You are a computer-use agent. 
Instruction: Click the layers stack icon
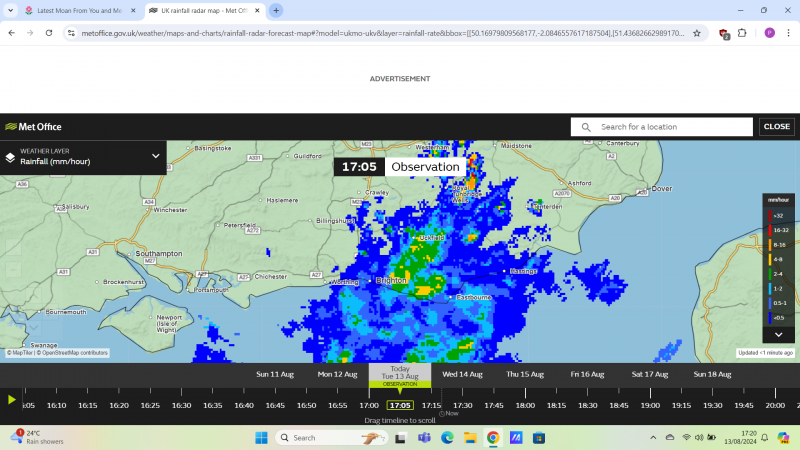pyautogui.click(x=10, y=158)
